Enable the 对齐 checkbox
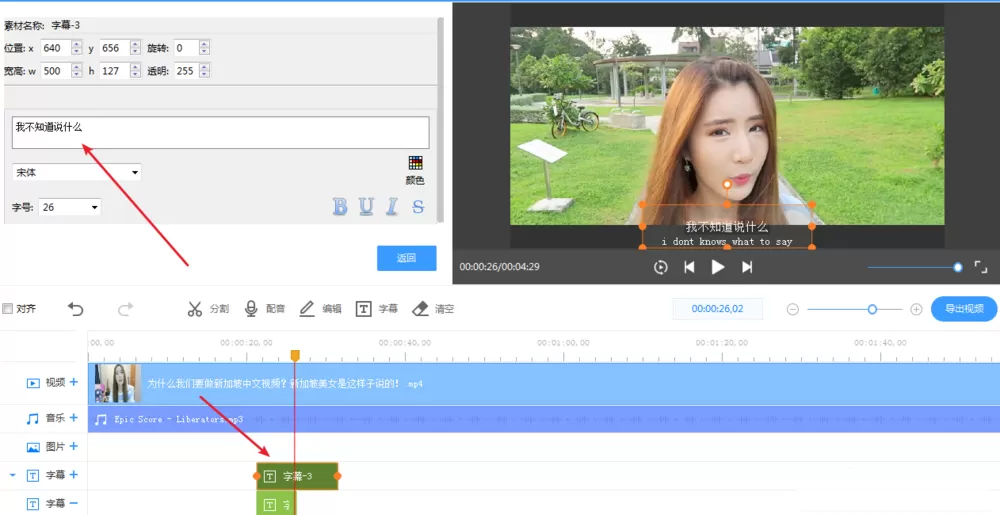Viewport: 1000px width, 515px height. click(x=8, y=308)
